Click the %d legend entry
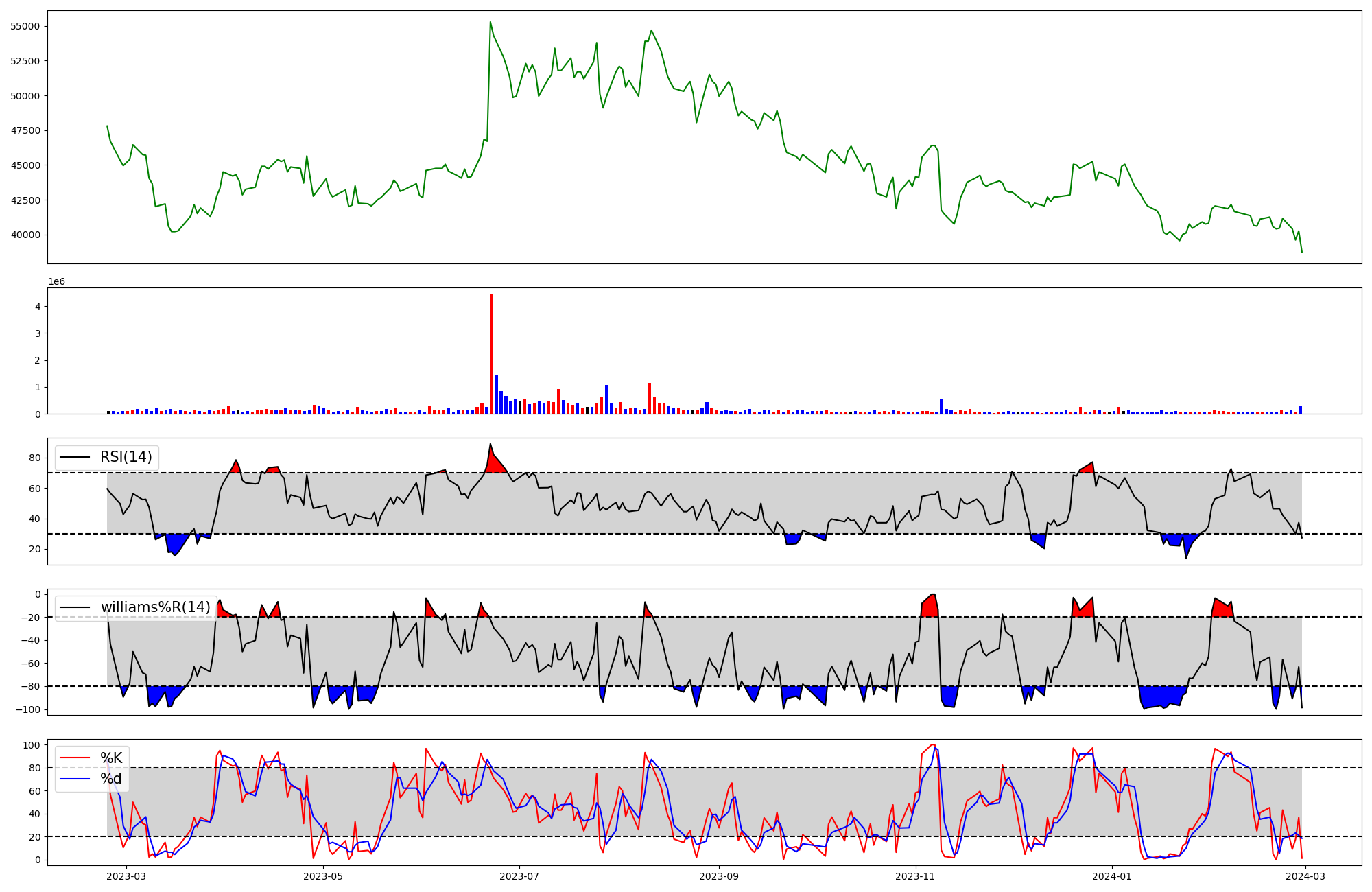 click(111, 779)
